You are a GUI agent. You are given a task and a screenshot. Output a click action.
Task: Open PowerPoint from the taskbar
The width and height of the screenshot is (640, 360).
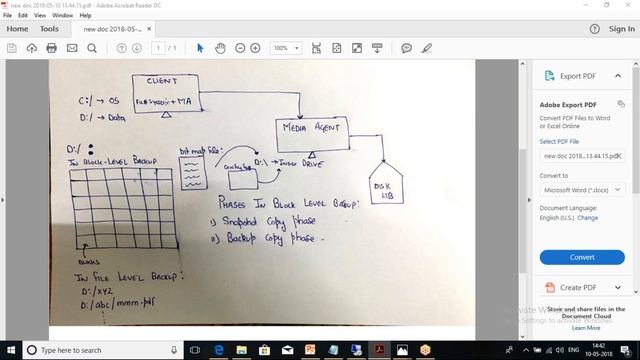[x=310, y=350]
